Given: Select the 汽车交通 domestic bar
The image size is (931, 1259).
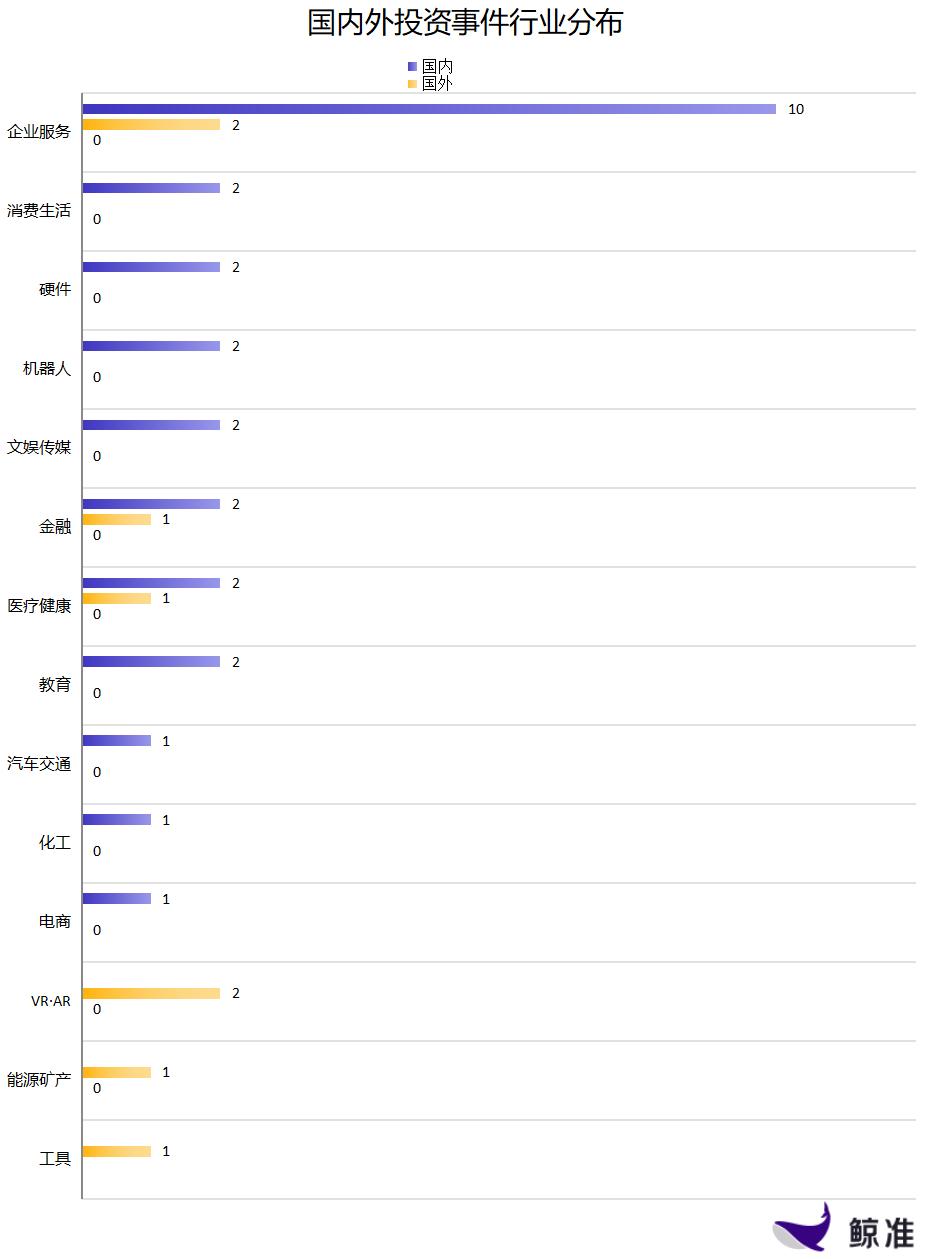Looking at the screenshot, I should coord(117,741).
